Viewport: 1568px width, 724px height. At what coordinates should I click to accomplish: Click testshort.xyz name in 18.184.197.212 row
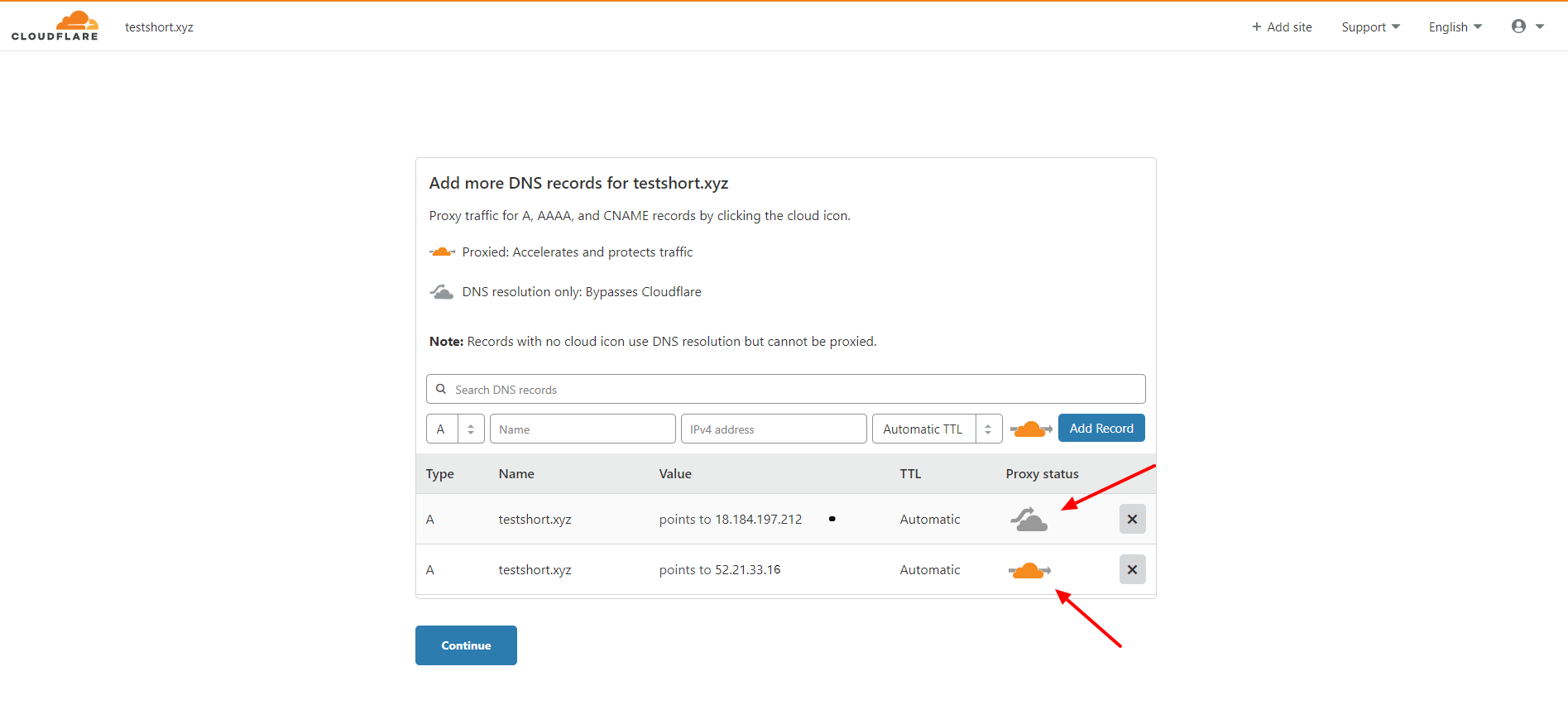(x=535, y=520)
